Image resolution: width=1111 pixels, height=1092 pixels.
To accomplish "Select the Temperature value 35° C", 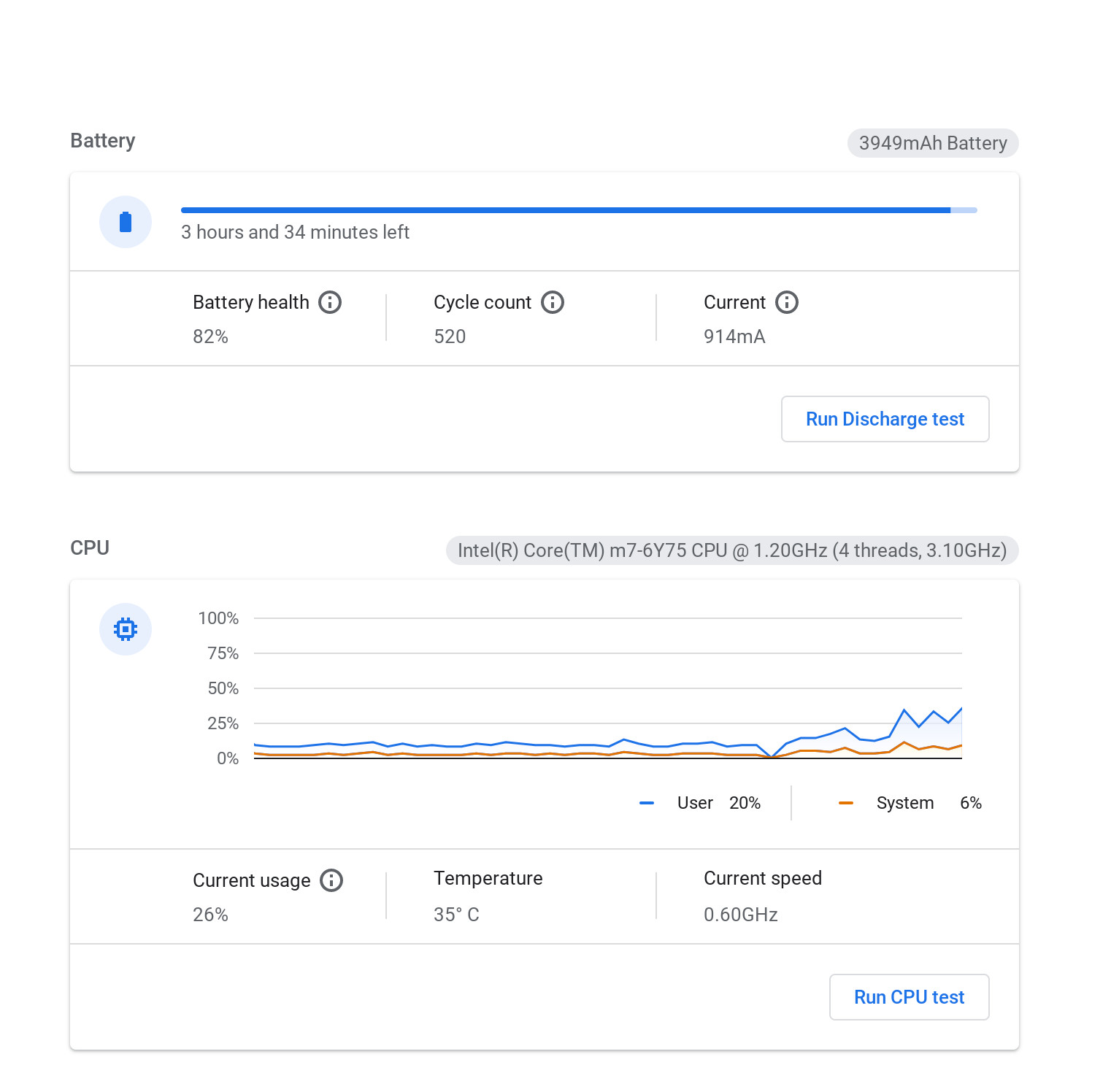I will coord(456,915).
